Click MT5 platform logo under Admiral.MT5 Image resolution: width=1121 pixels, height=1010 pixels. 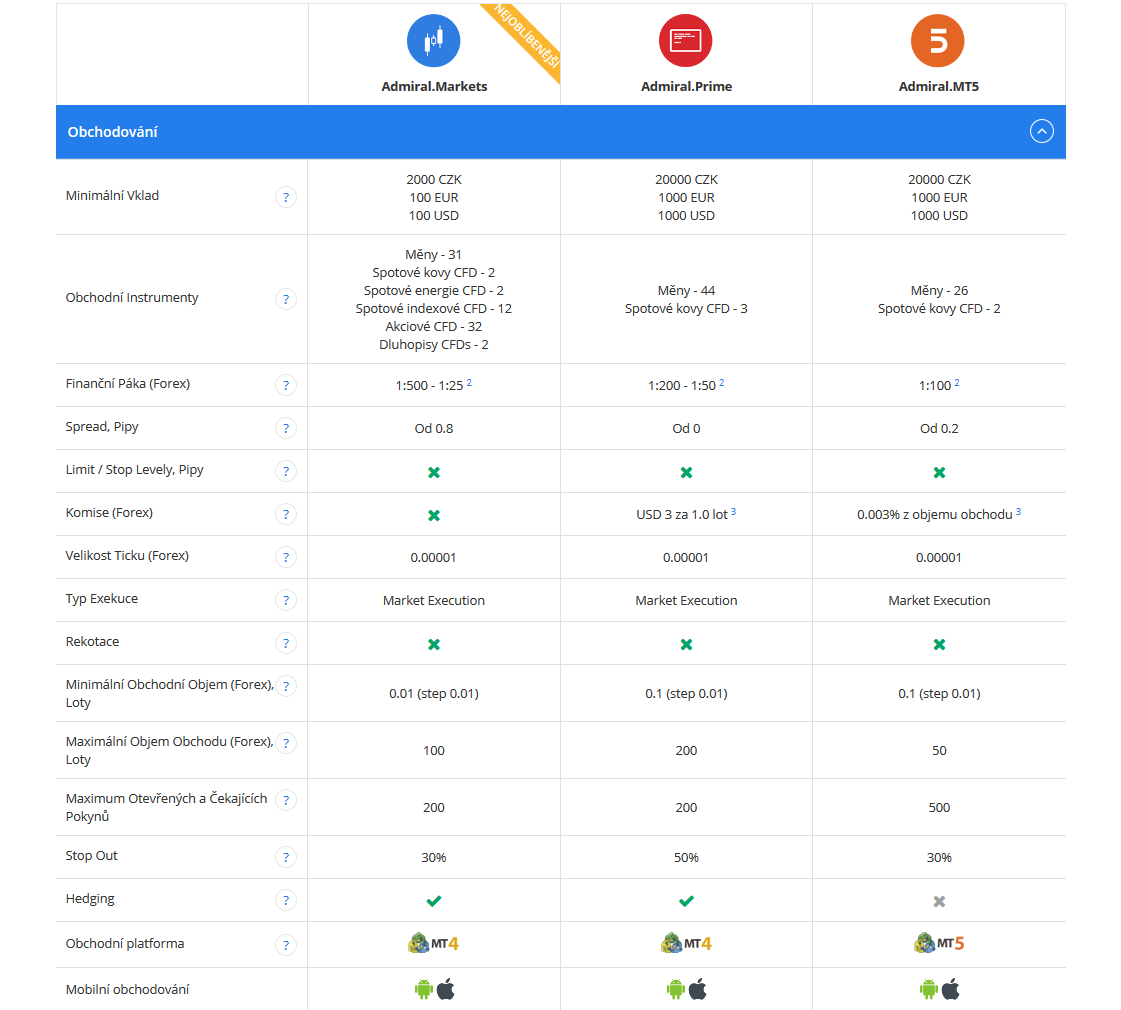click(939, 944)
